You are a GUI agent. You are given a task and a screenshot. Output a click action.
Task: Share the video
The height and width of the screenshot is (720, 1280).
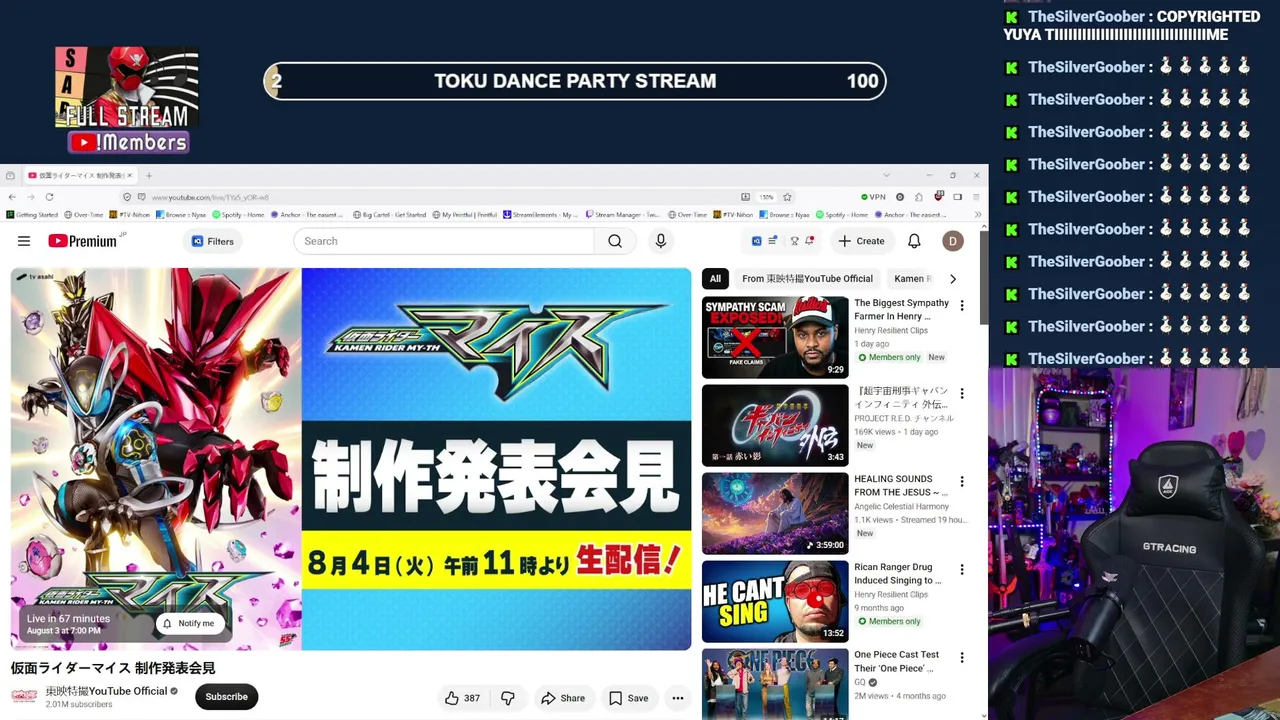click(x=563, y=698)
